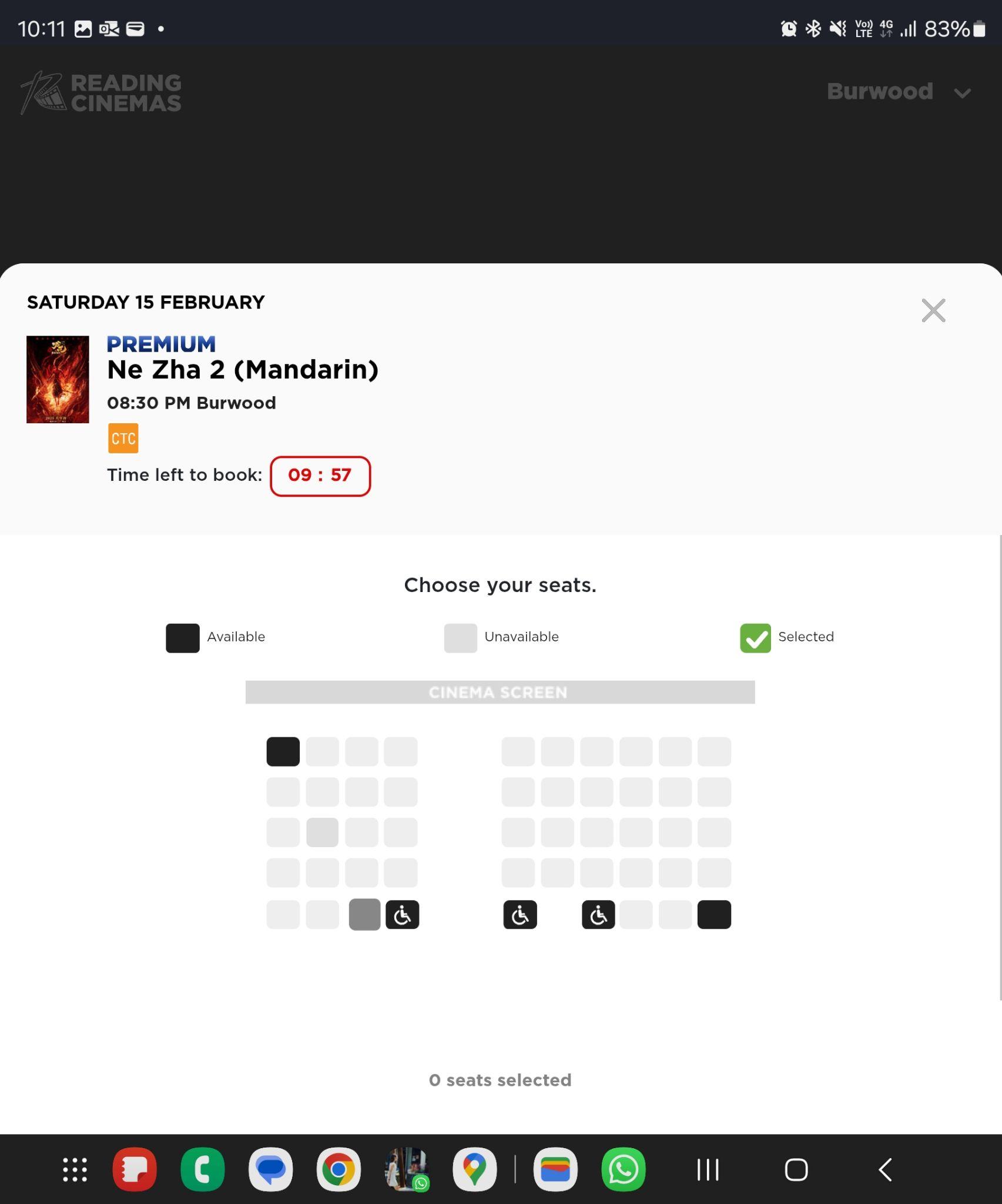This screenshot has height=1204, width=1002.
Task: Open the recent apps overview
Action: coord(708,1169)
